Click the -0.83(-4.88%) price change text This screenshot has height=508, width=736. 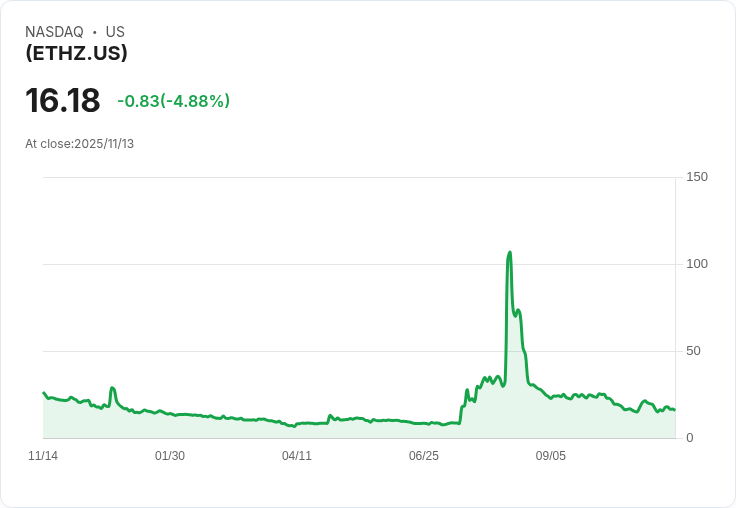173,101
